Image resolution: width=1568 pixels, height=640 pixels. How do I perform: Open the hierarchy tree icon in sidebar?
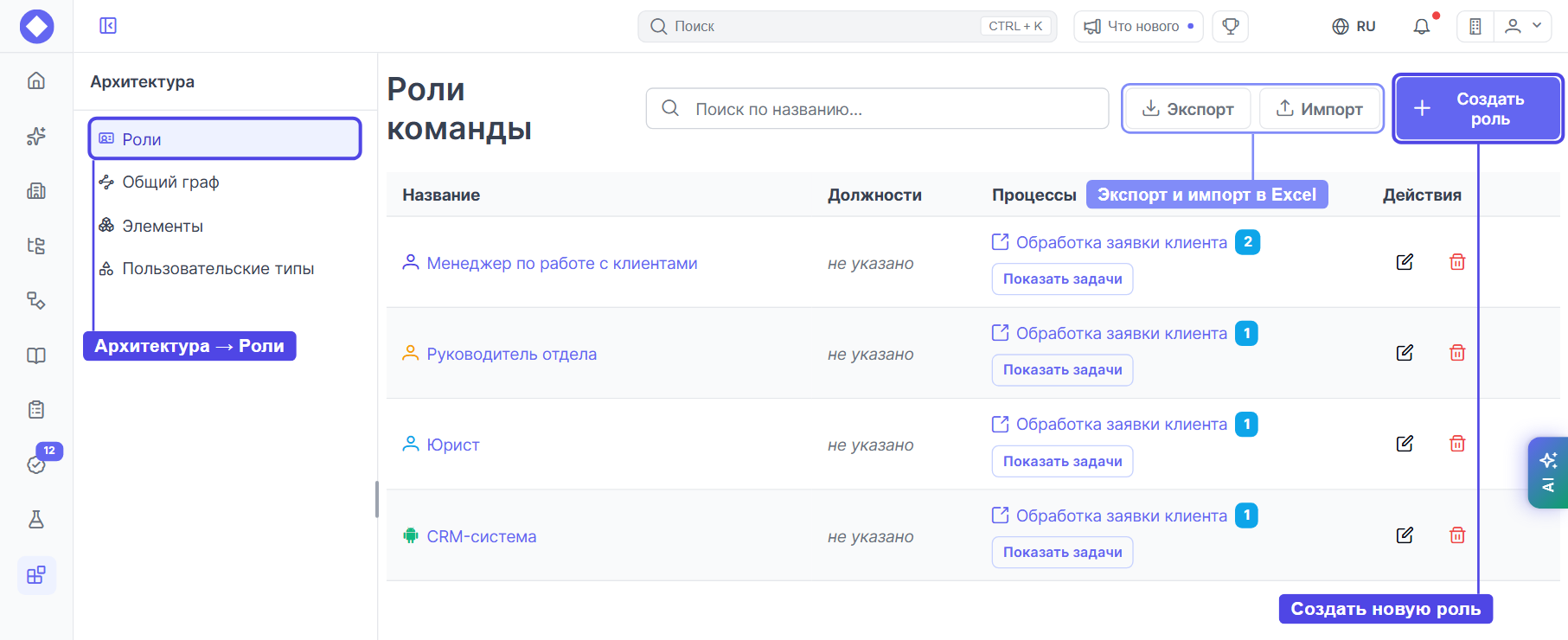[x=36, y=246]
